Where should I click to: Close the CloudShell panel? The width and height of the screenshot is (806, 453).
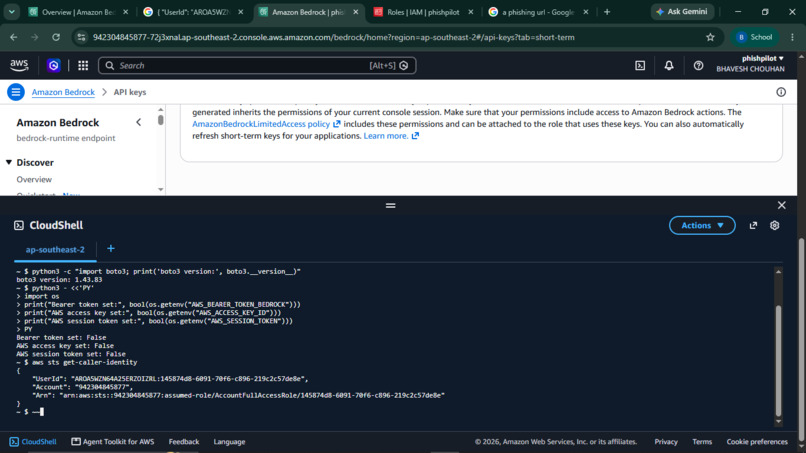781,205
